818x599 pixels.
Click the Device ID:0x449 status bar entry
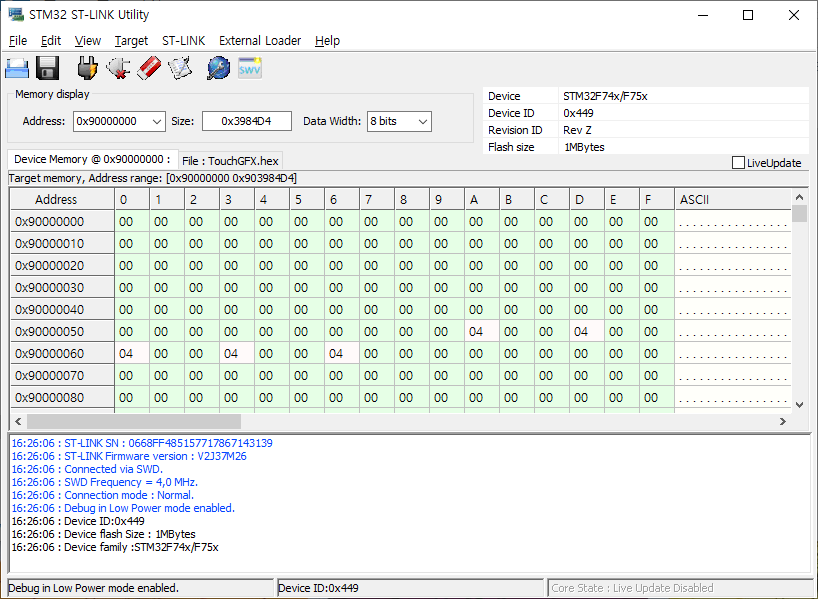[x=410, y=588]
